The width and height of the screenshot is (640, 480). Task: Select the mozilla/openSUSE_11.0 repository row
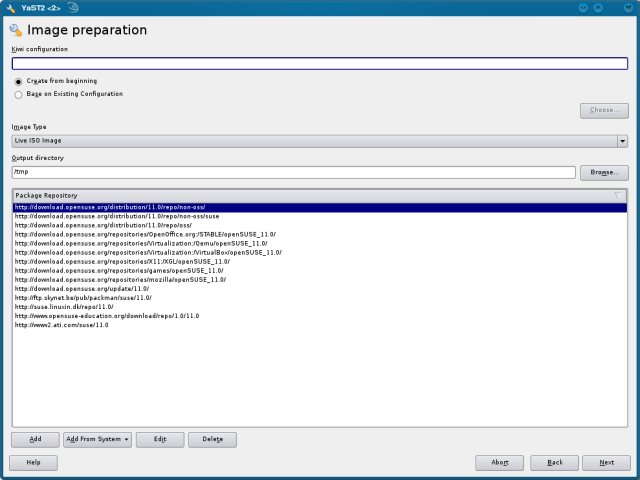320,280
